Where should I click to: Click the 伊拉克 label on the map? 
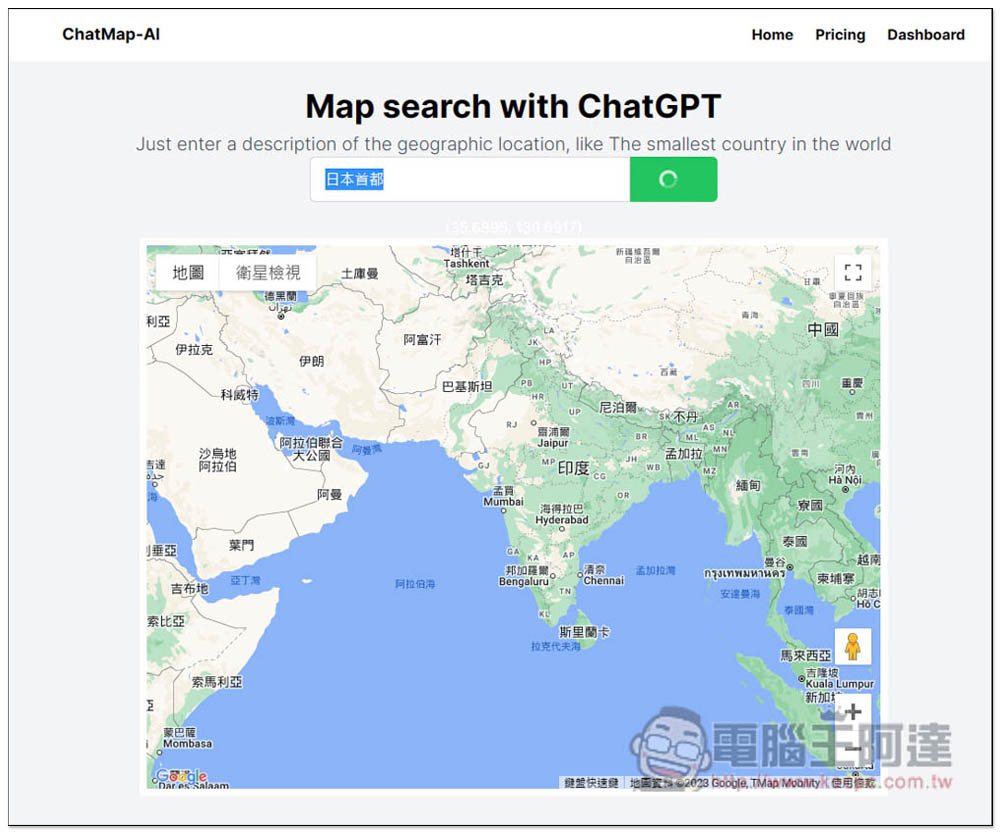coord(195,350)
